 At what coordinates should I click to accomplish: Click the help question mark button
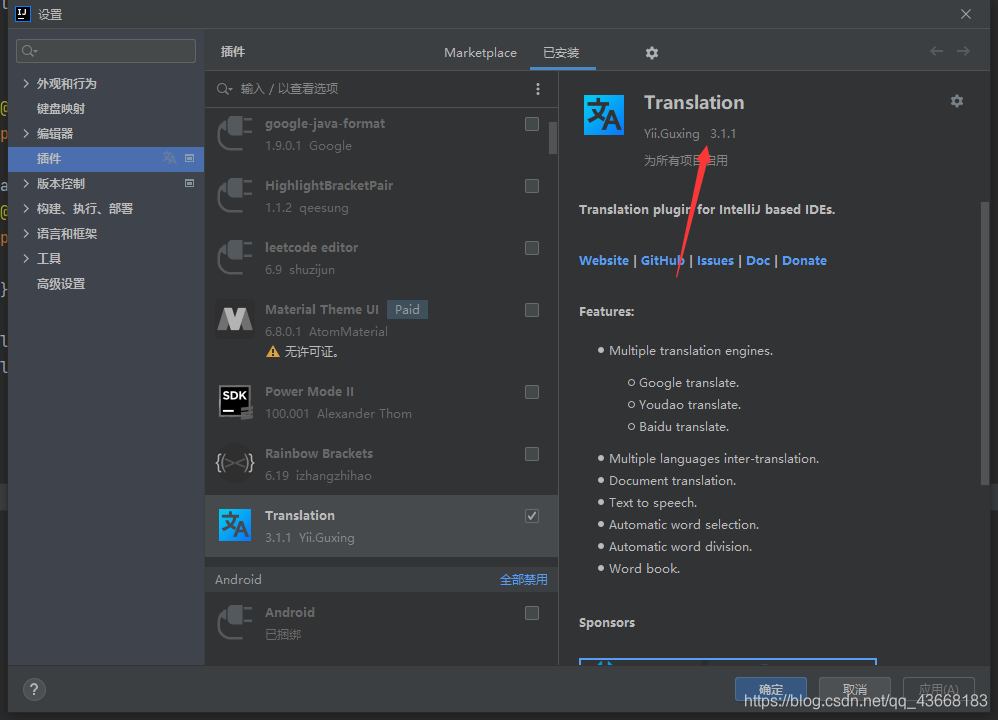(x=34, y=689)
